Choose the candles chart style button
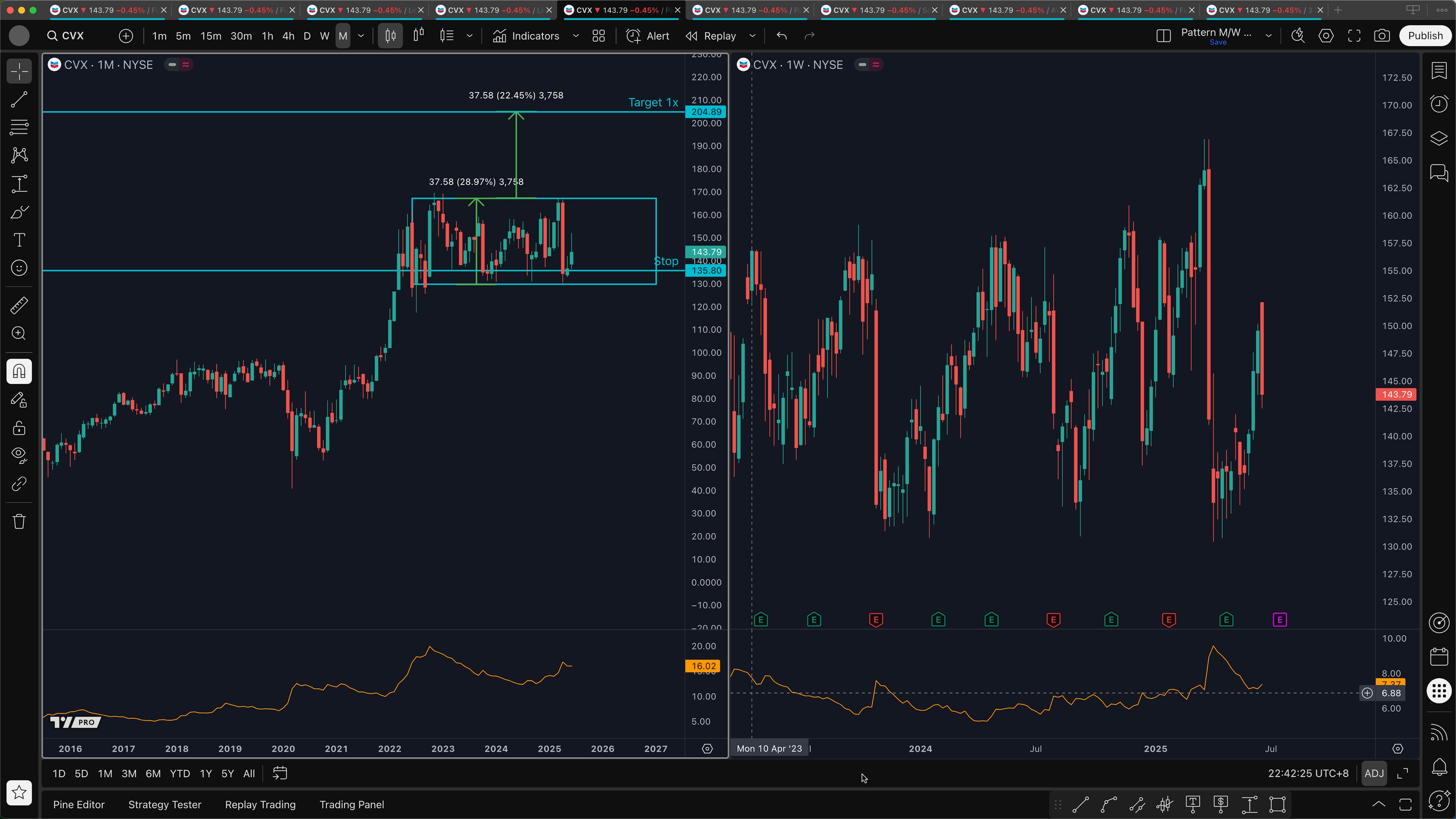Screen dimensions: 1456x819 [x=391, y=36]
